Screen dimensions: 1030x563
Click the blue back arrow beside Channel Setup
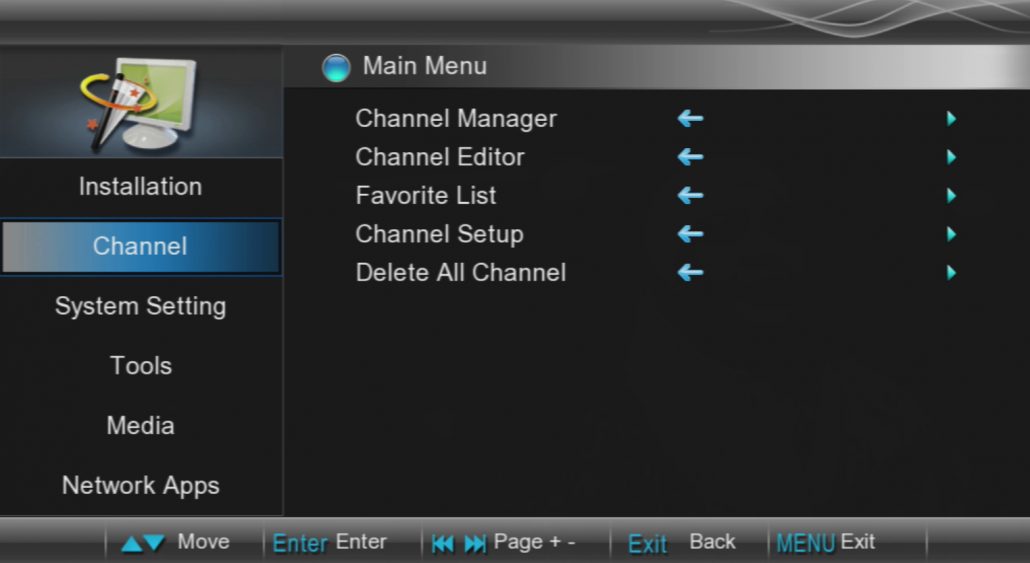[x=690, y=235]
